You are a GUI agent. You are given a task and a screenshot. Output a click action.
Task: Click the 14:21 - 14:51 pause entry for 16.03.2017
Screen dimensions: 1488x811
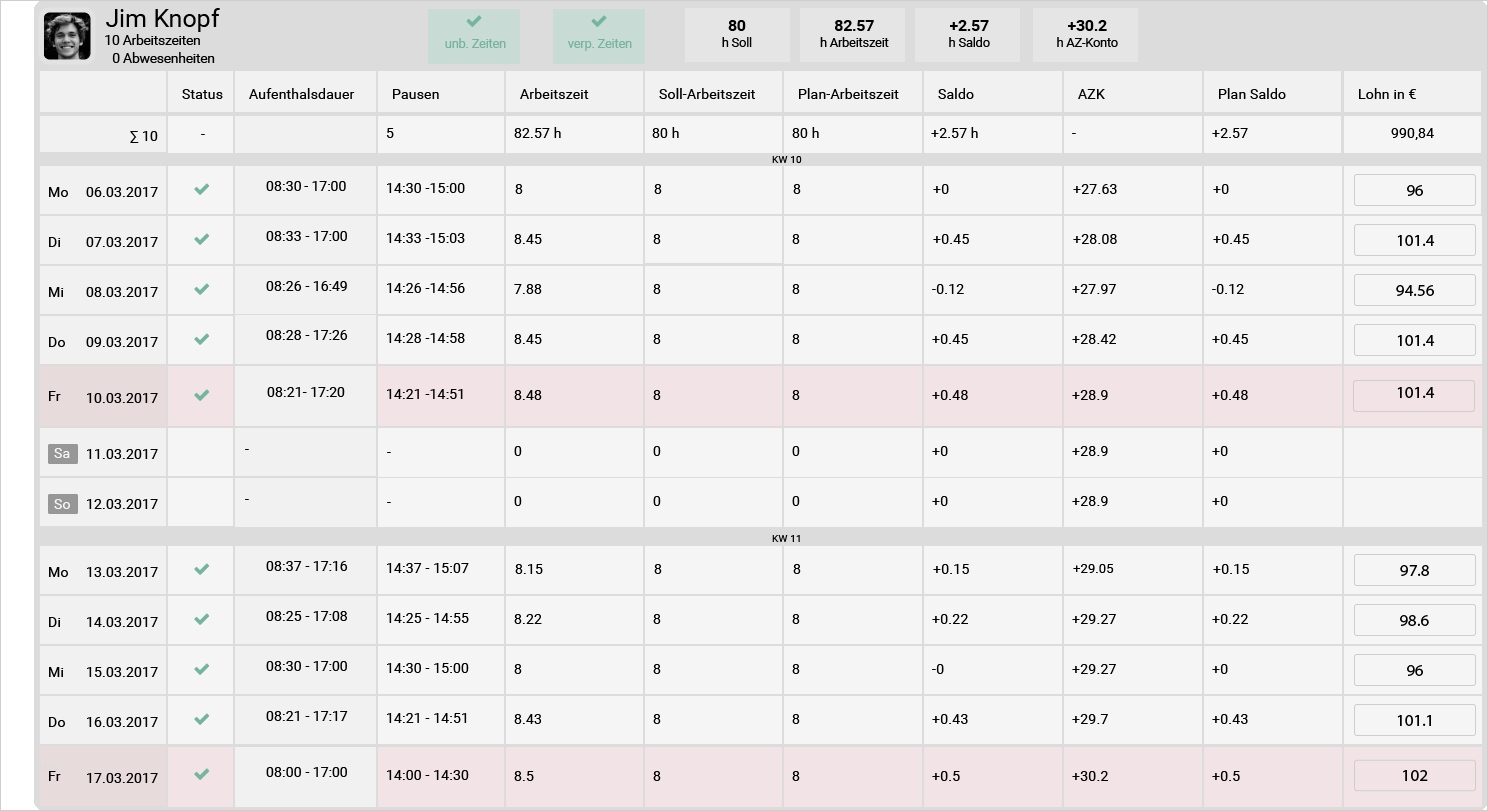[x=427, y=717]
